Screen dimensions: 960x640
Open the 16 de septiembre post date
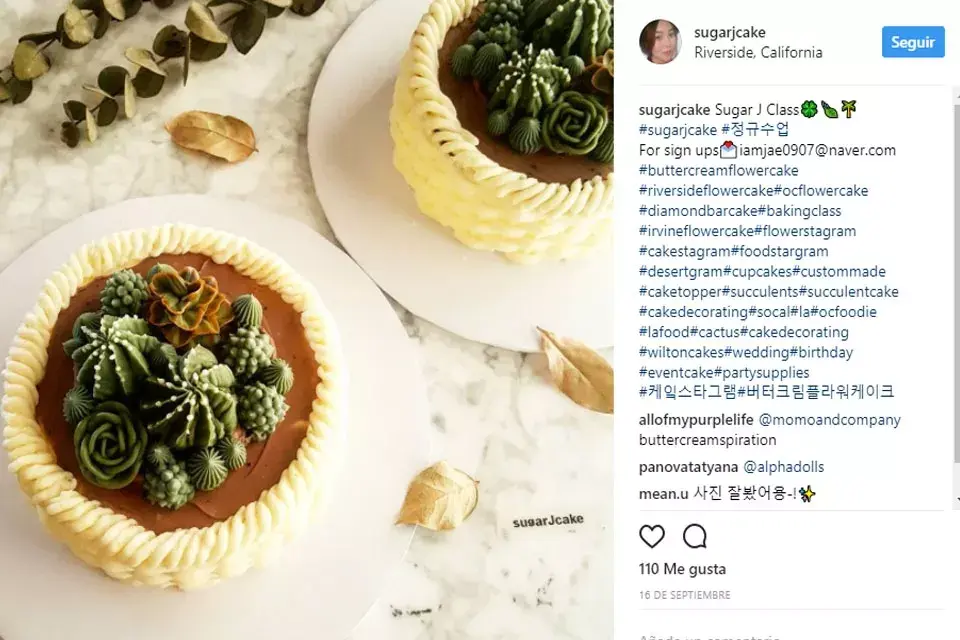click(x=684, y=595)
